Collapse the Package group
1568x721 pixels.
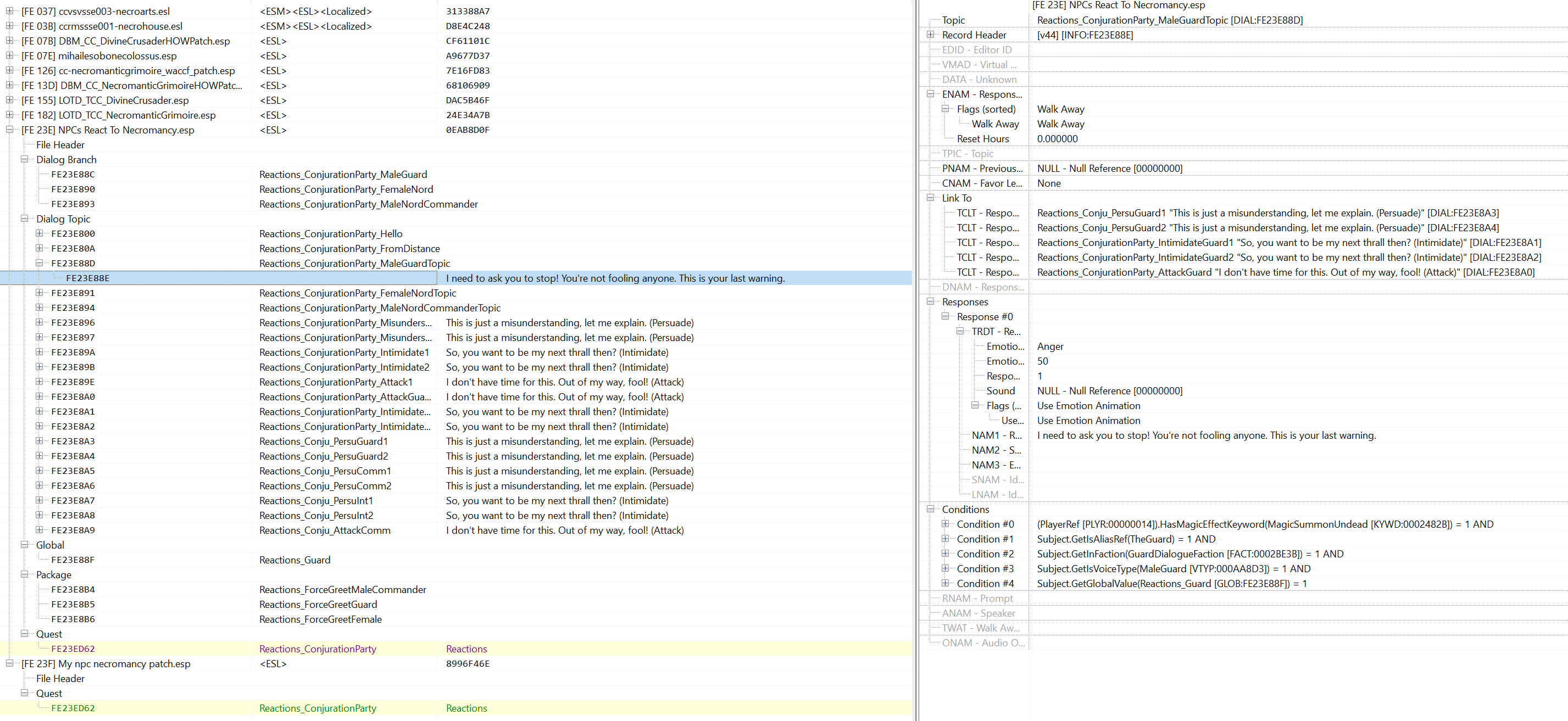[24, 574]
